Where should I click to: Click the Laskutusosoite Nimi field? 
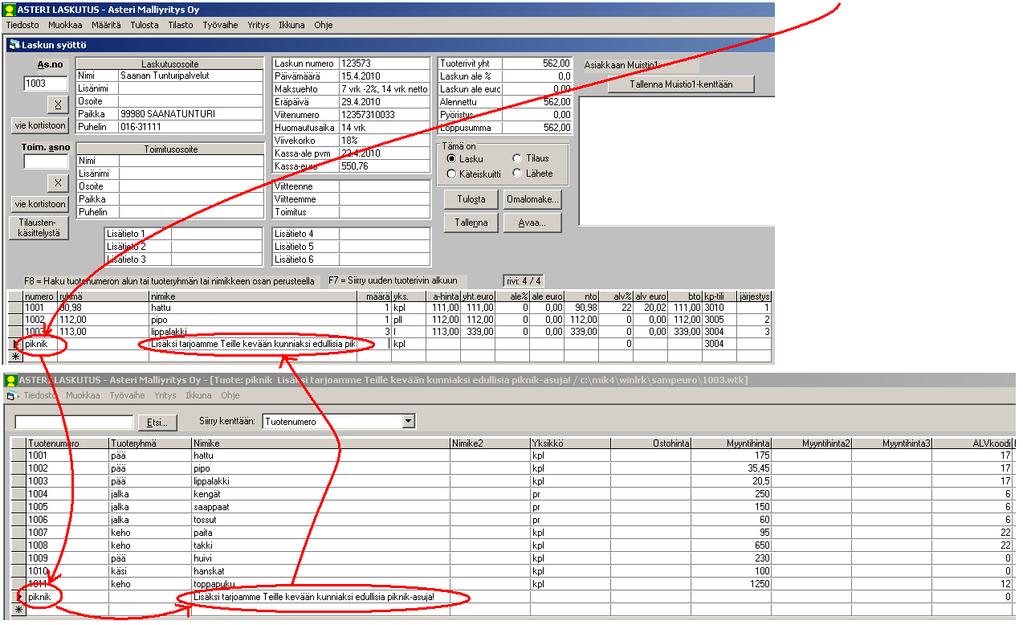[x=191, y=76]
